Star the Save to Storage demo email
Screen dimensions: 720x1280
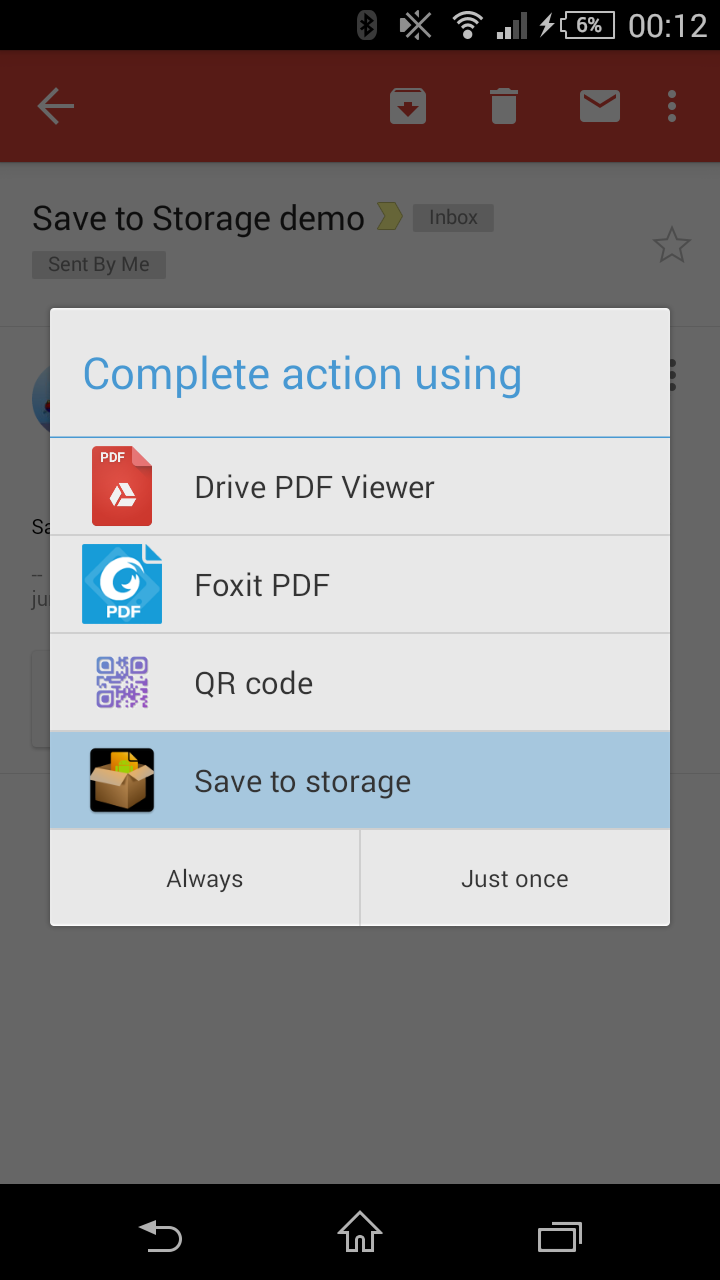671,244
